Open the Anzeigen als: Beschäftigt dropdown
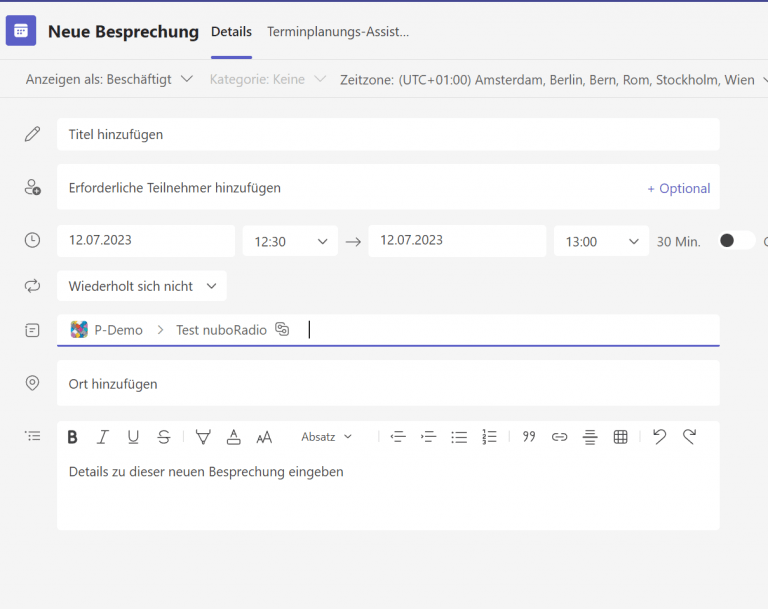768x609 pixels. click(x=109, y=79)
